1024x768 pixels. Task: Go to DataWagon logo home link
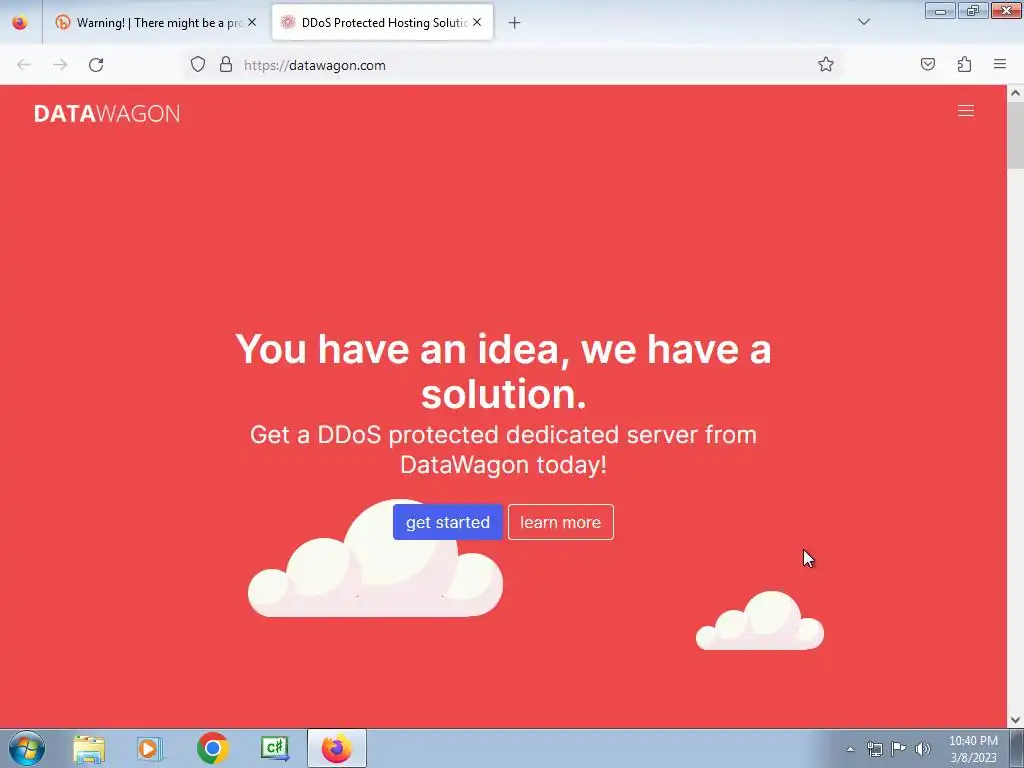(106, 114)
